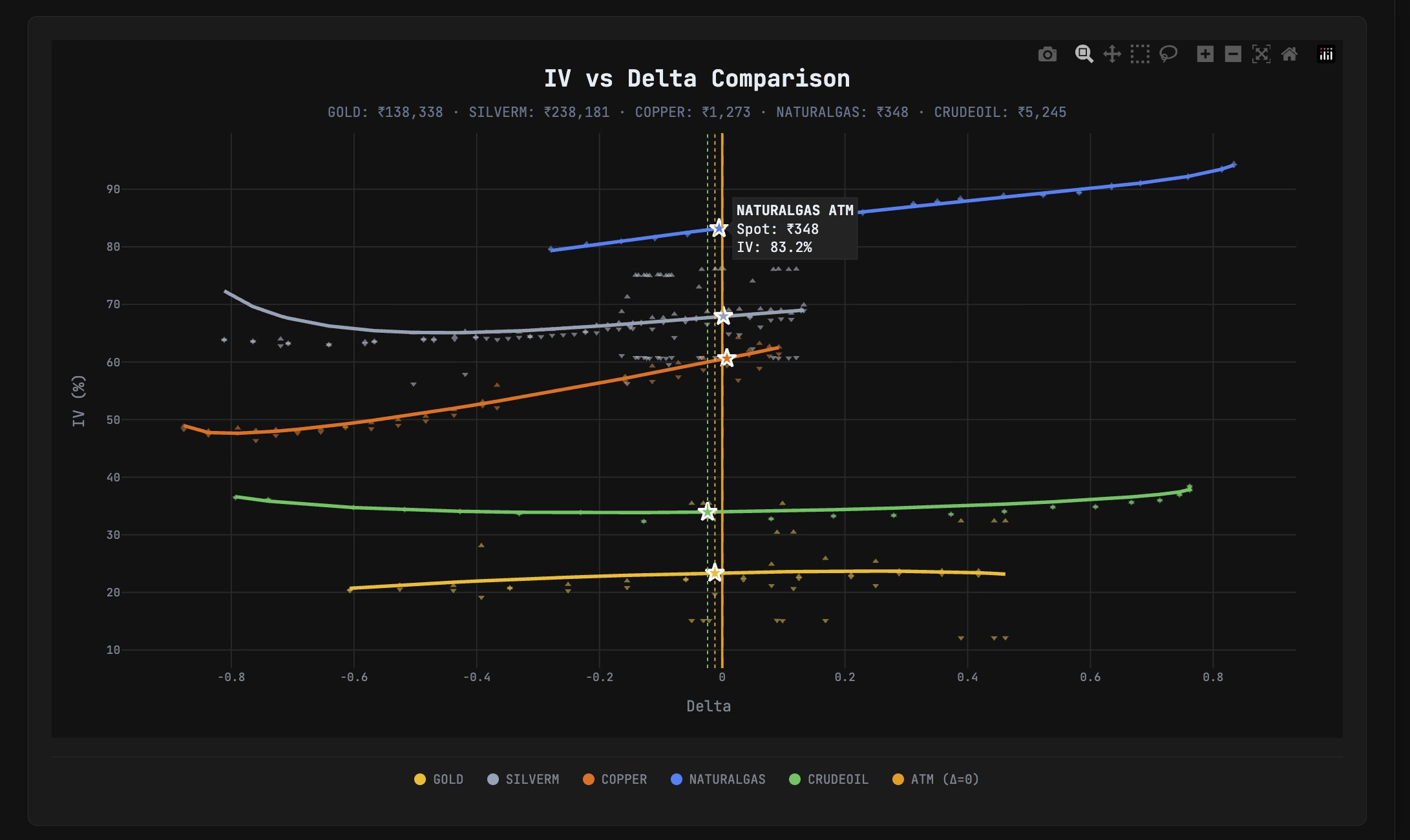Image resolution: width=1410 pixels, height=840 pixels.
Task: Activate the Pan arrows tool
Action: tap(1111, 54)
